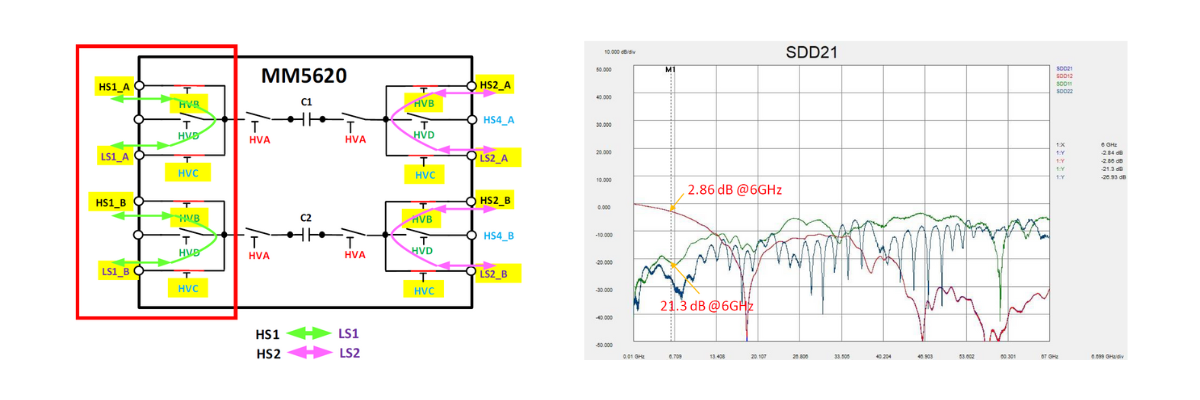1200x400 pixels.
Task: Click the 46.903 x-axis label
Action: click(924, 356)
